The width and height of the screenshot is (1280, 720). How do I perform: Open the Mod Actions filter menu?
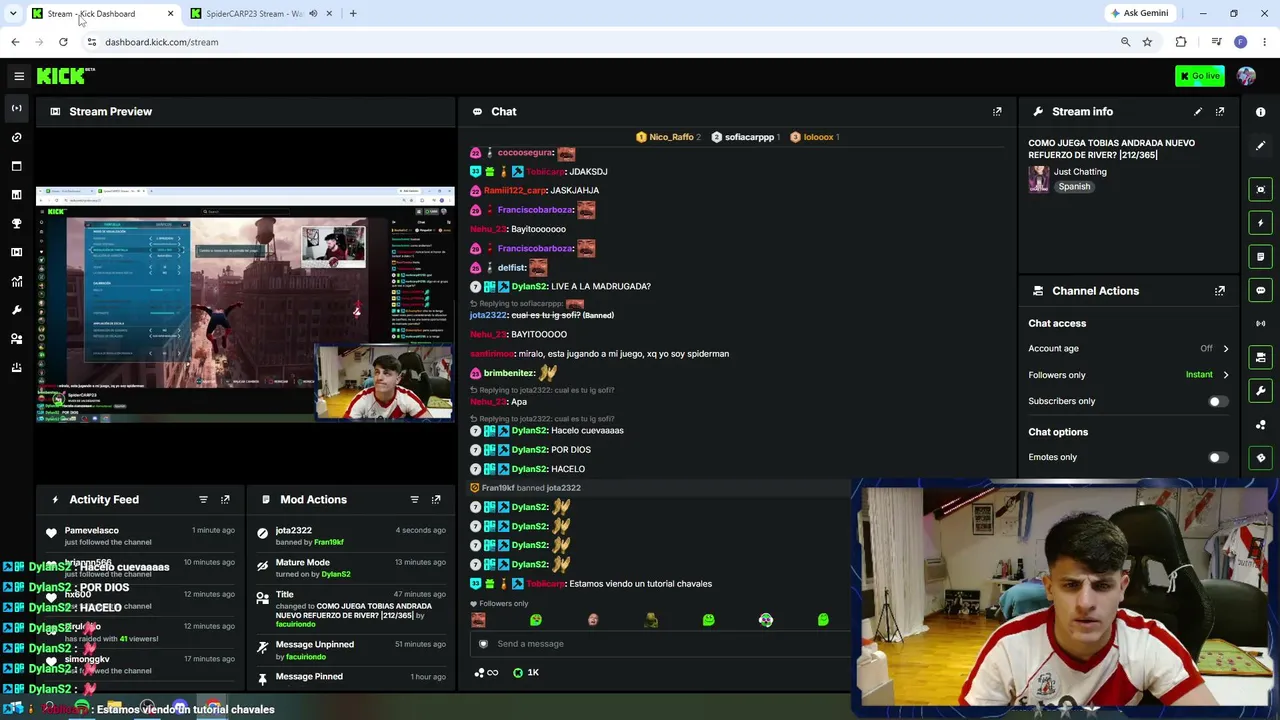[x=414, y=500]
